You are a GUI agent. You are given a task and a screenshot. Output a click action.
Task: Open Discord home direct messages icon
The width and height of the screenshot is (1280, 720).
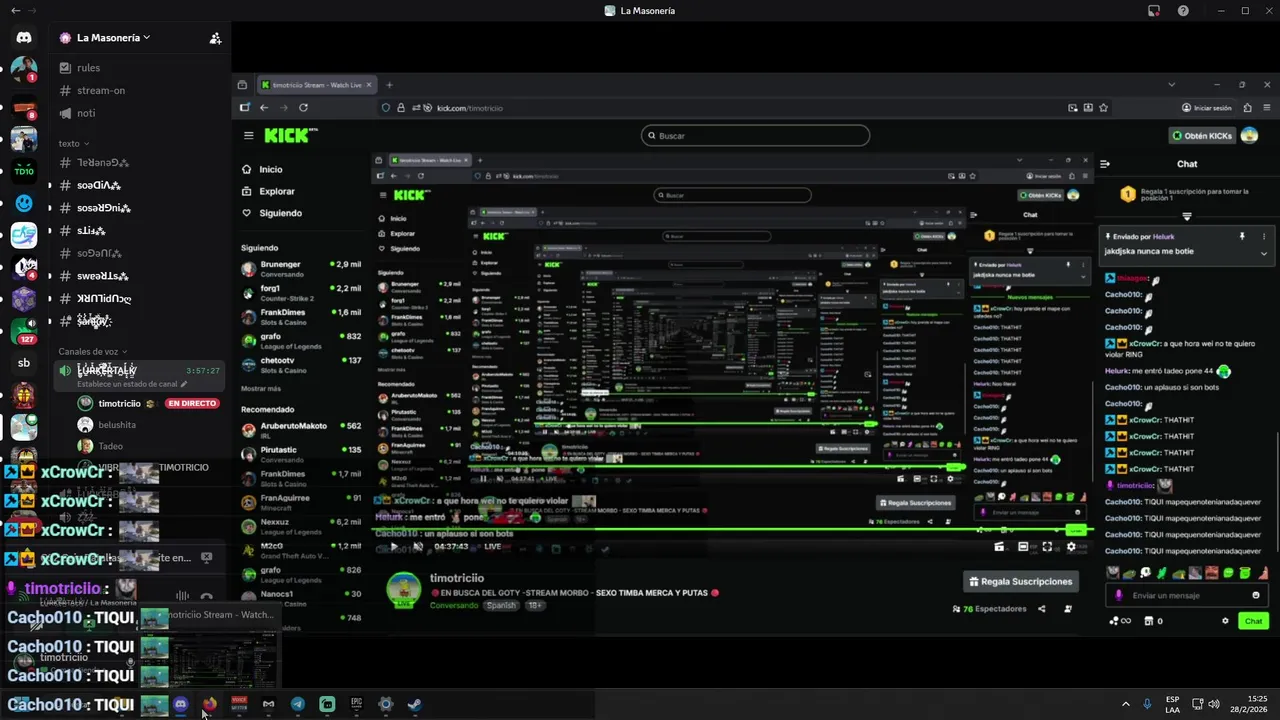(x=24, y=37)
